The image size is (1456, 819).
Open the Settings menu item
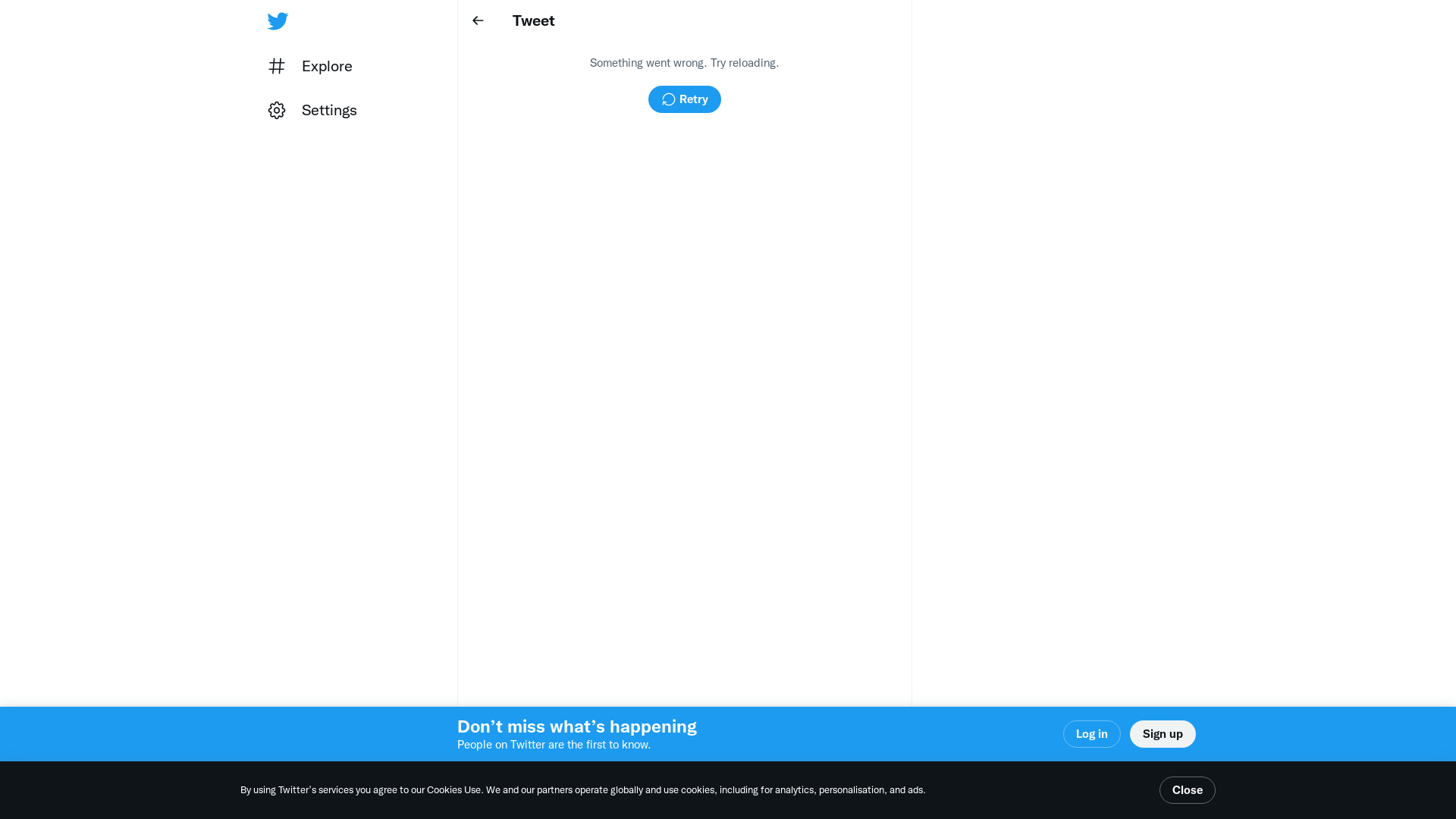(x=329, y=111)
